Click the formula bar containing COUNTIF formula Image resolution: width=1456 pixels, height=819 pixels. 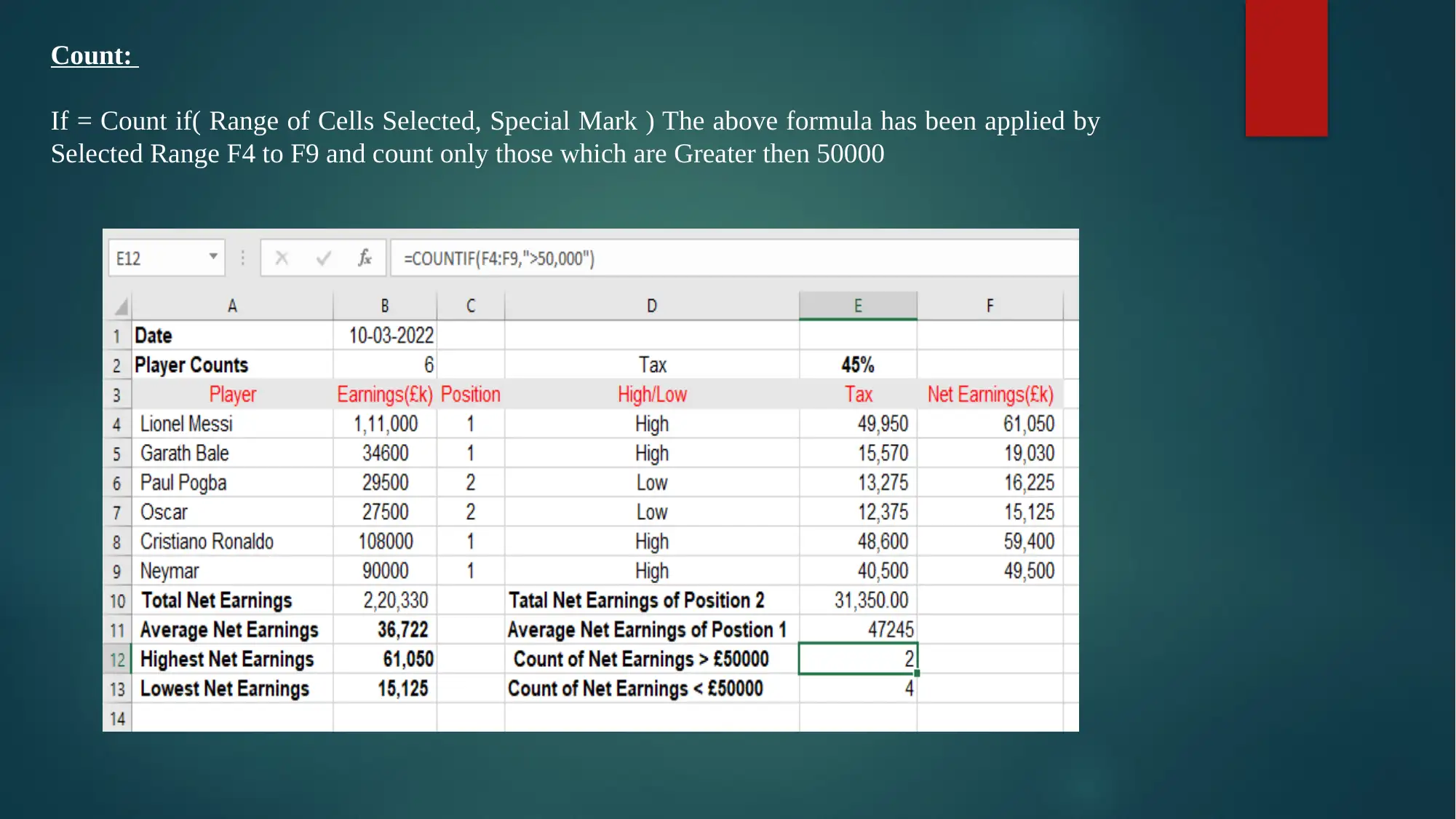(734, 258)
